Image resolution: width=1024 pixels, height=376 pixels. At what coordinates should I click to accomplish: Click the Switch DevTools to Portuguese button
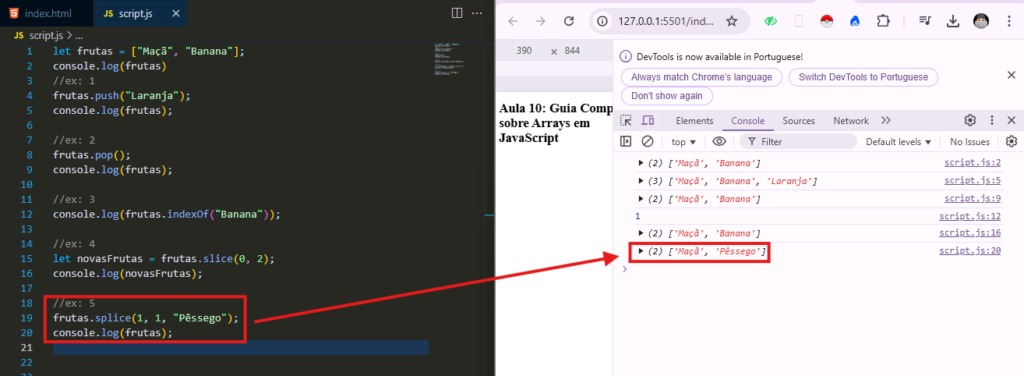coord(863,77)
